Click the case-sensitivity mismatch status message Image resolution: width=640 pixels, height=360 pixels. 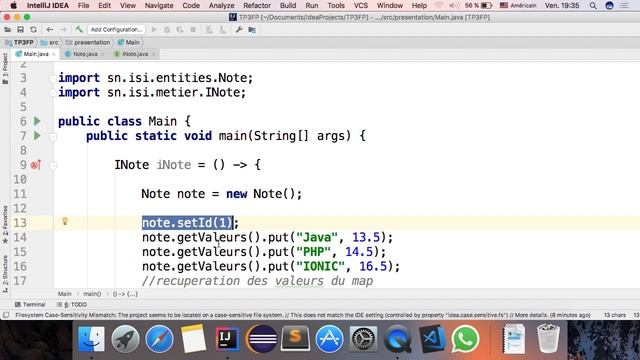click(302, 315)
